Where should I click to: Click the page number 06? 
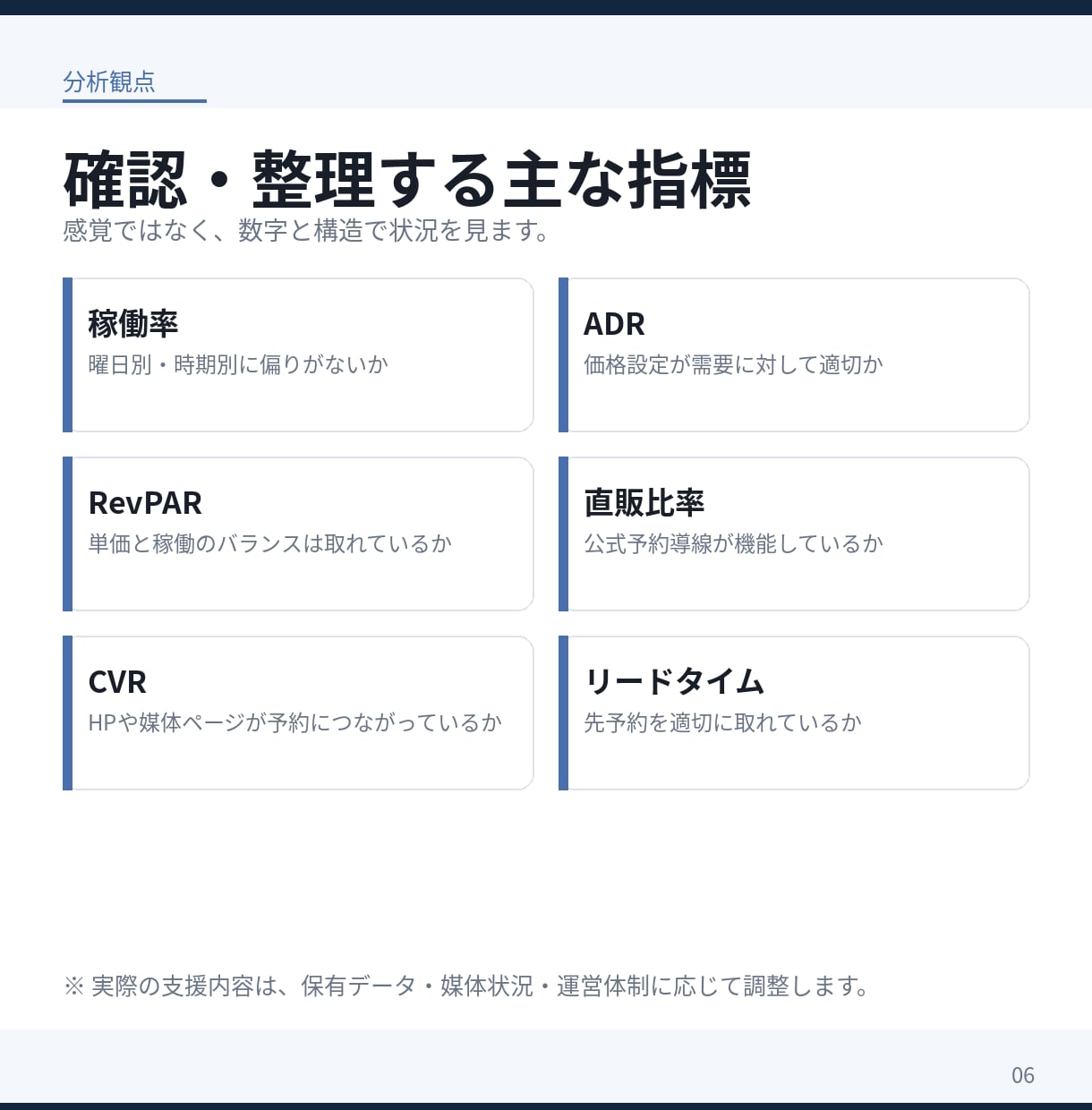[1023, 1076]
